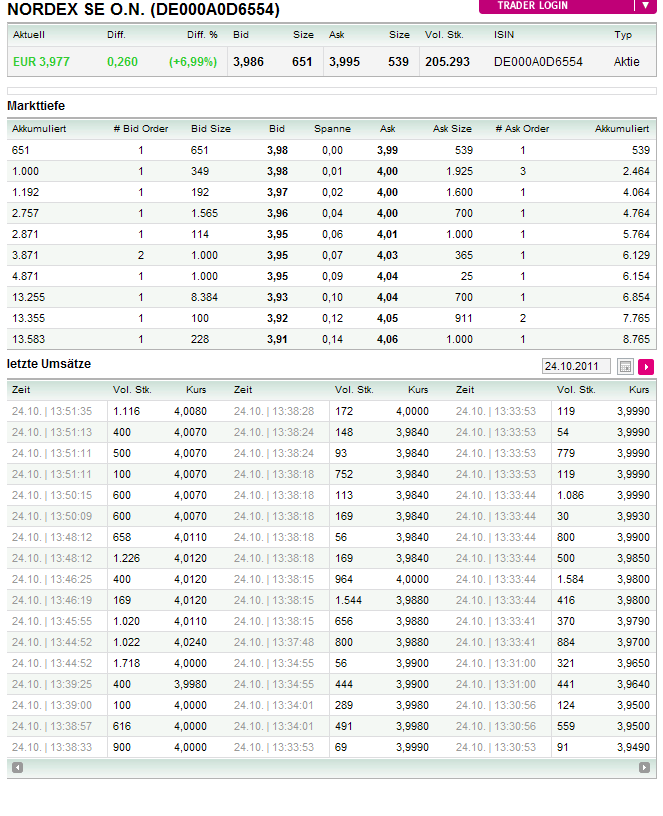Viewport: 663px width, 816px height.
Task: Click the ISIN value DE000A0D6554
Action: [538, 62]
